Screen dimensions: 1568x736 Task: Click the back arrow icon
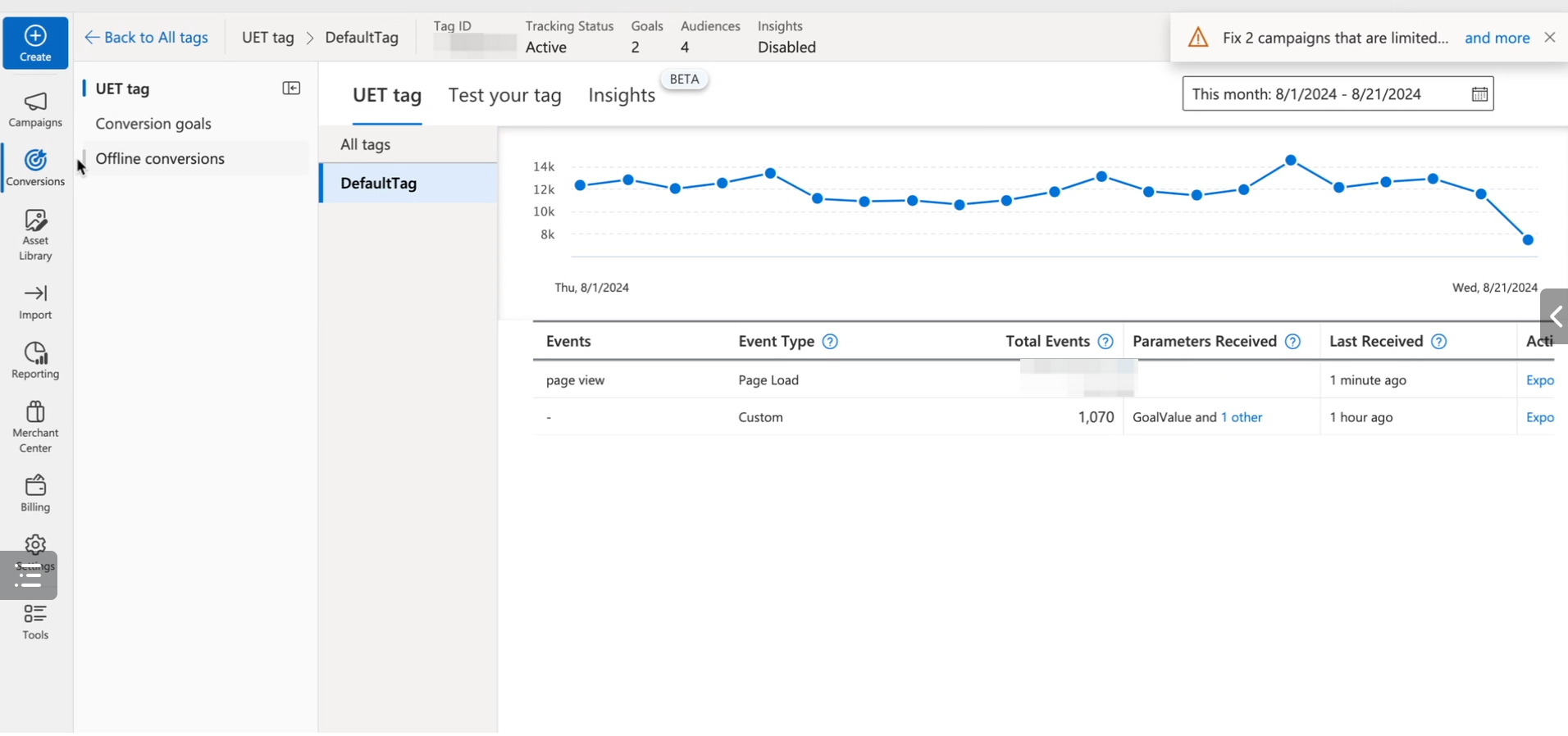(x=92, y=38)
